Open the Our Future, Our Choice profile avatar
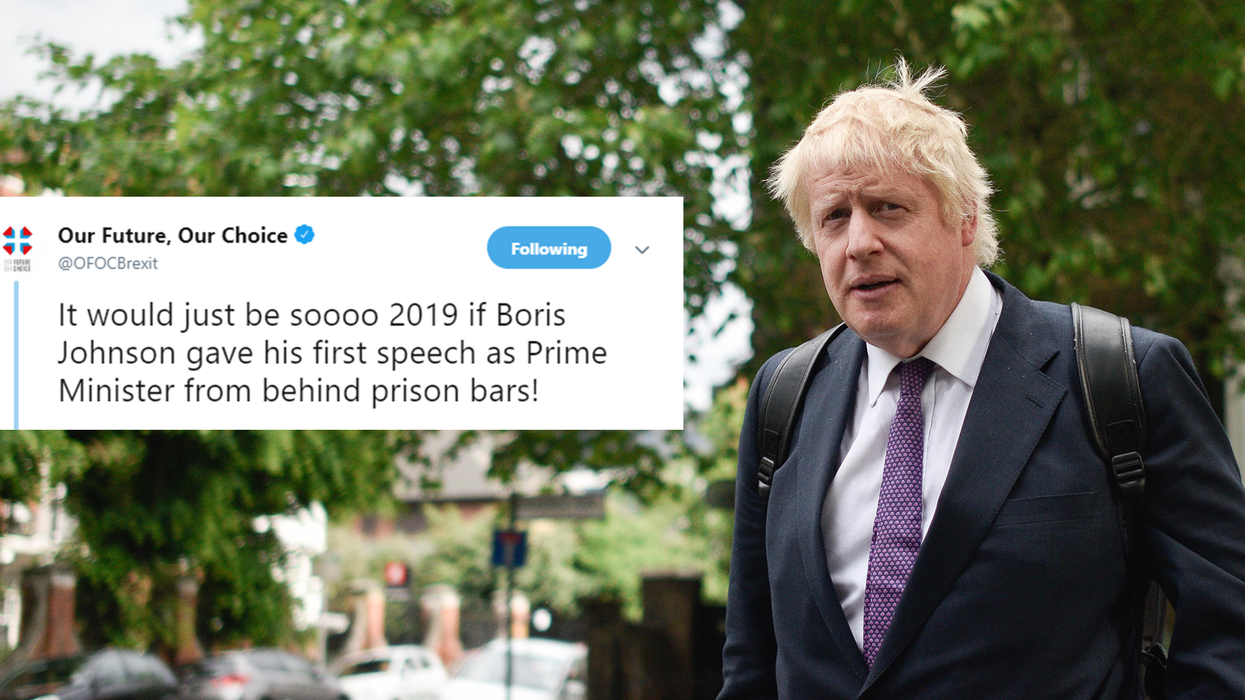1245x700 pixels. pos(17,241)
